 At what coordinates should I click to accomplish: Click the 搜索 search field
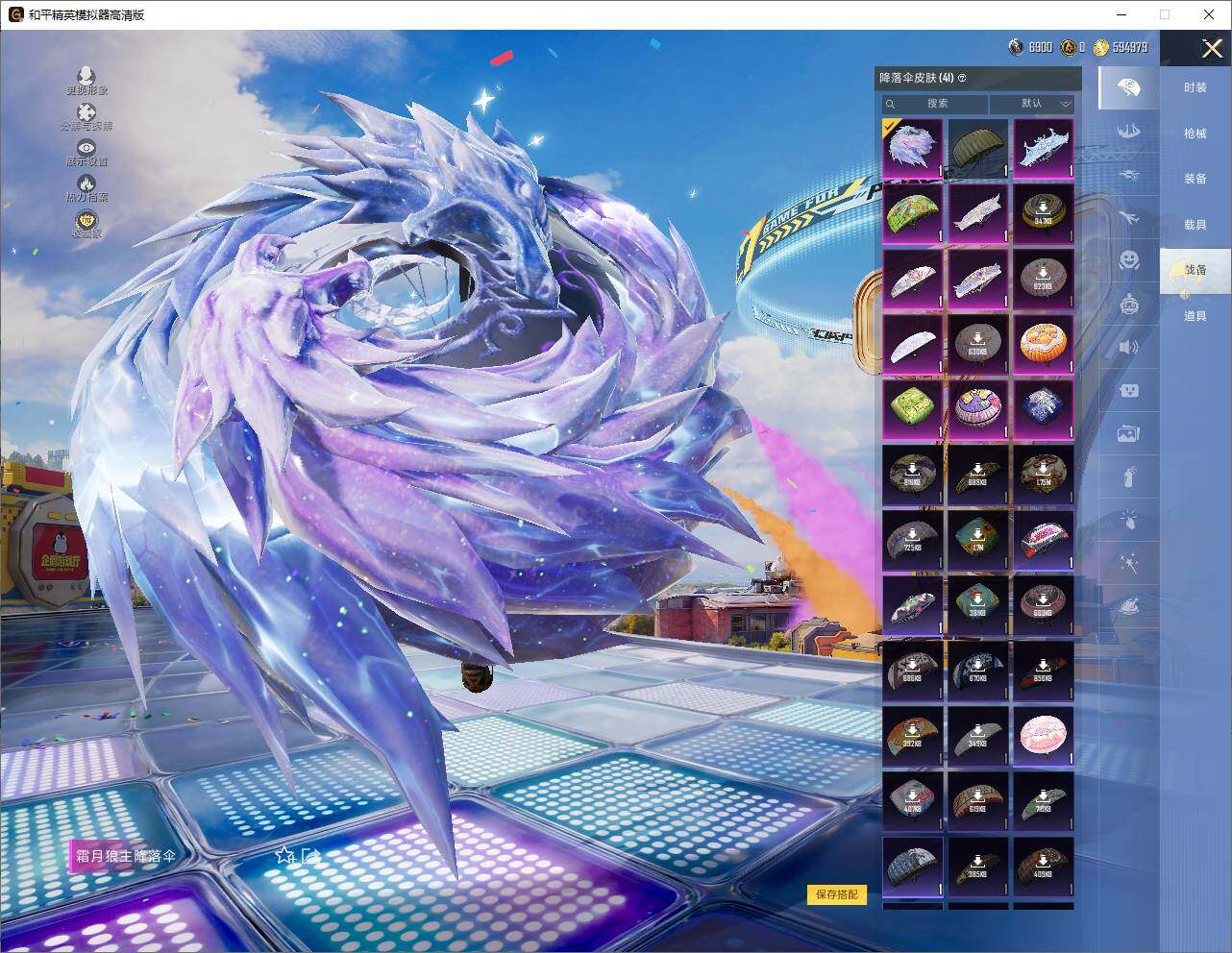936,104
